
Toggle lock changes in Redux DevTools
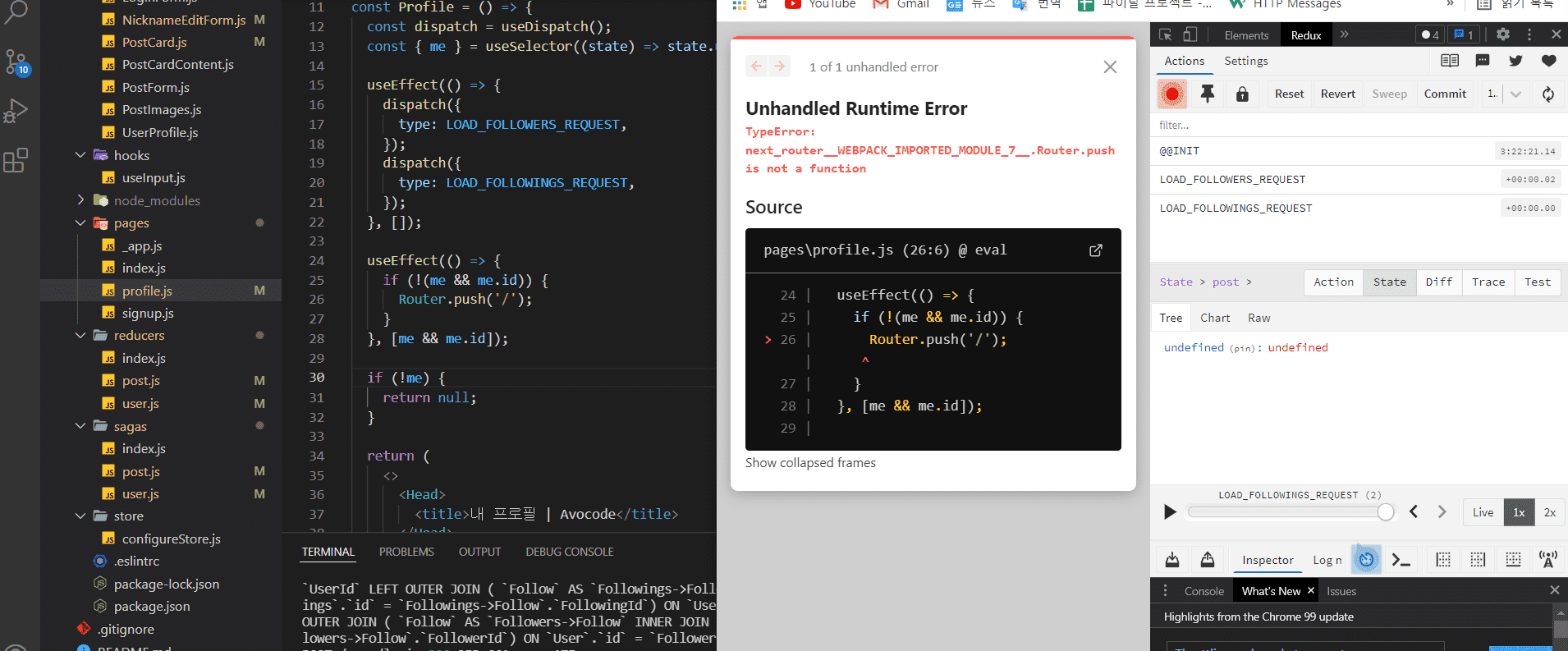tap(1243, 94)
